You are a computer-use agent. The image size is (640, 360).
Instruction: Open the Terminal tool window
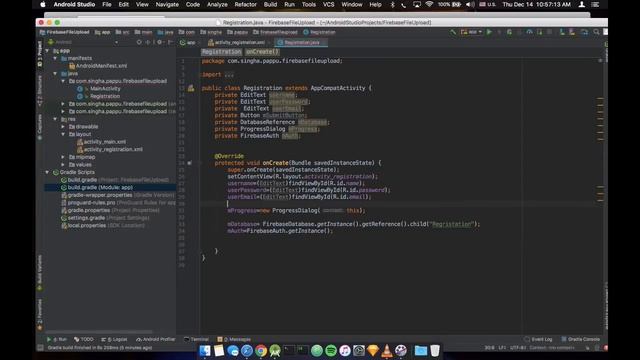coord(196,339)
